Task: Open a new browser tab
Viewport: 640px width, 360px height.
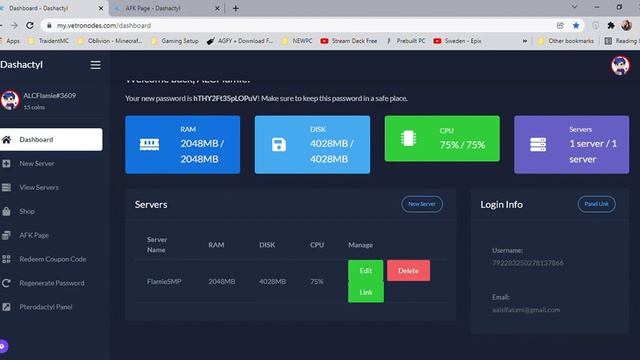Action: 236,8
